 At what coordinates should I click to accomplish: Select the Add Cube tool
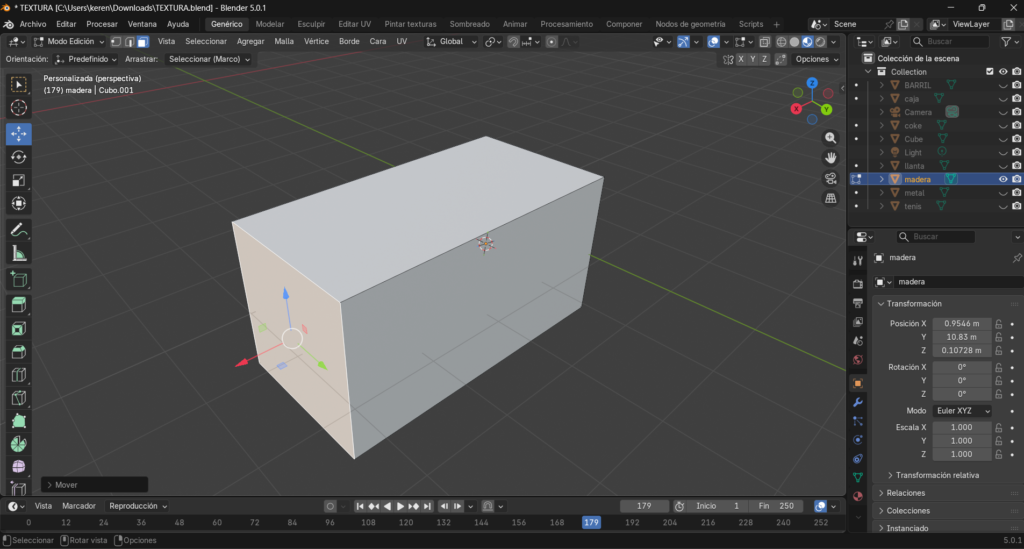pyautogui.click(x=18, y=279)
